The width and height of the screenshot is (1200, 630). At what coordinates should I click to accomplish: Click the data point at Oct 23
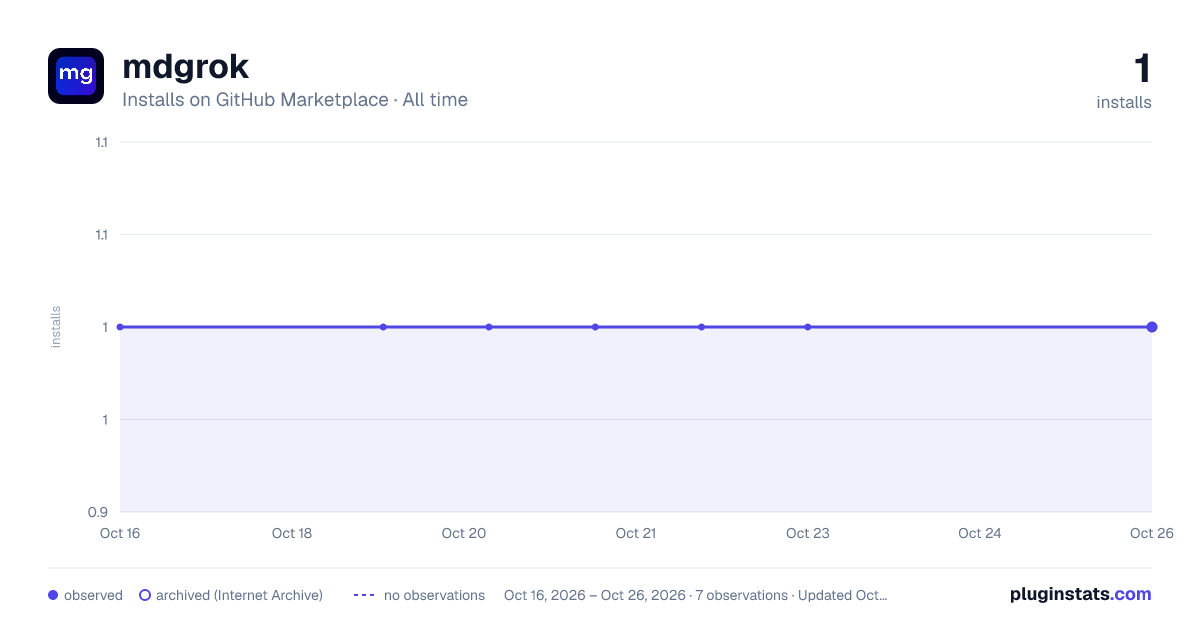[808, 327]
